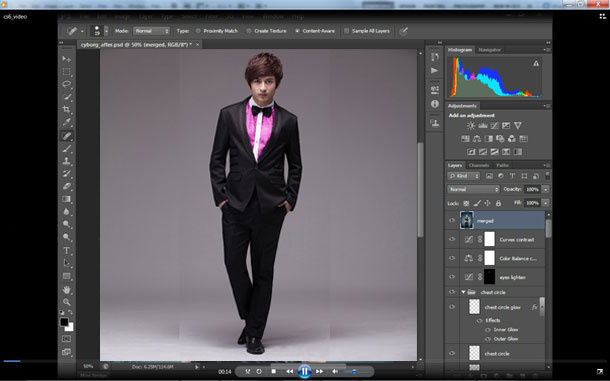Image resolution: width=610 pixels, height=381 pixels.
Task: Add a Vibrance adjustment
Action: coord(518,126)
